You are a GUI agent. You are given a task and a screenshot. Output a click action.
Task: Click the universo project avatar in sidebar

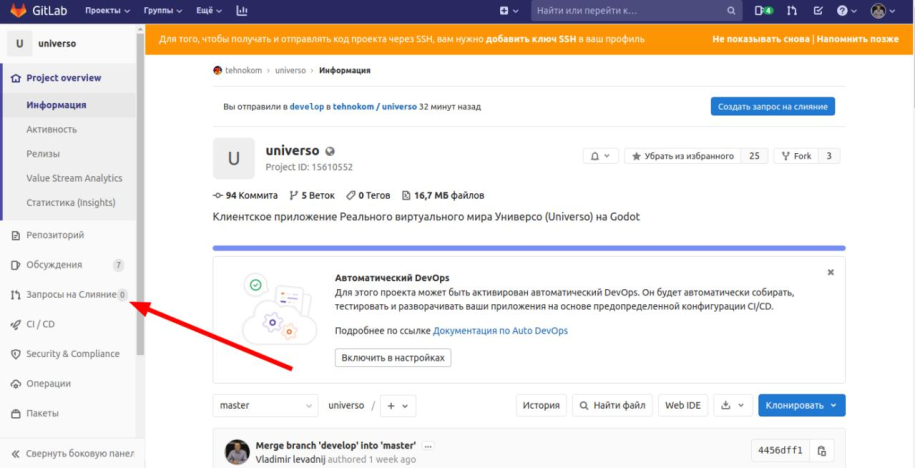click(x=20, y=43)
